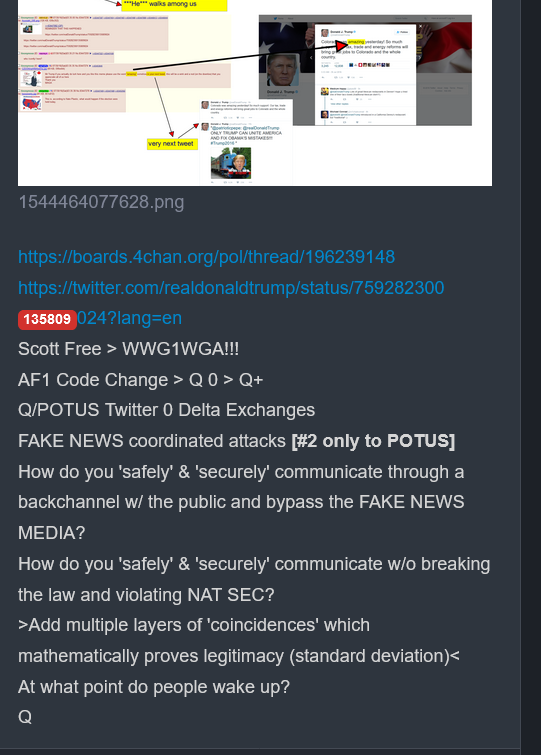Click the Trump train meme picture

pos(231,163)
